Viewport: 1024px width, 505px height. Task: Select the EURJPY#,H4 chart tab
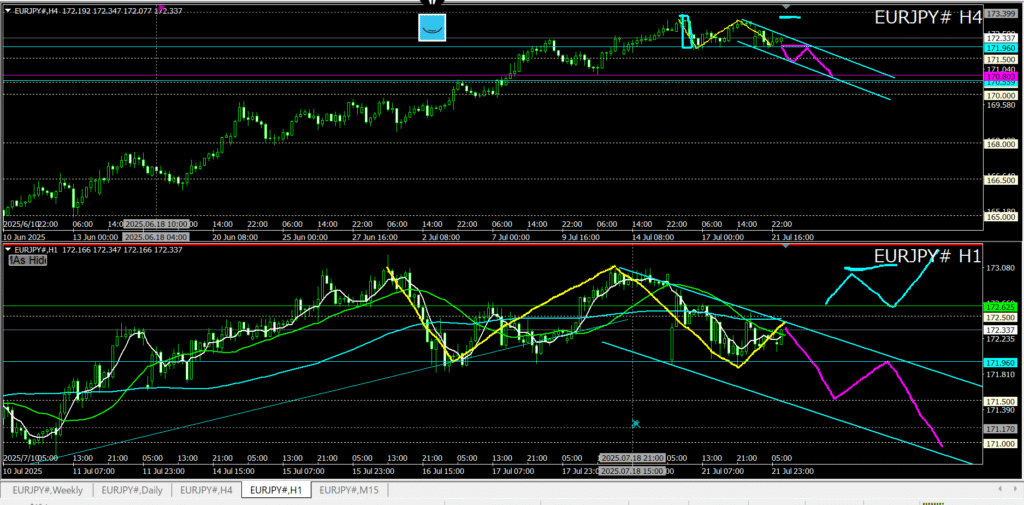click(209, 490)
